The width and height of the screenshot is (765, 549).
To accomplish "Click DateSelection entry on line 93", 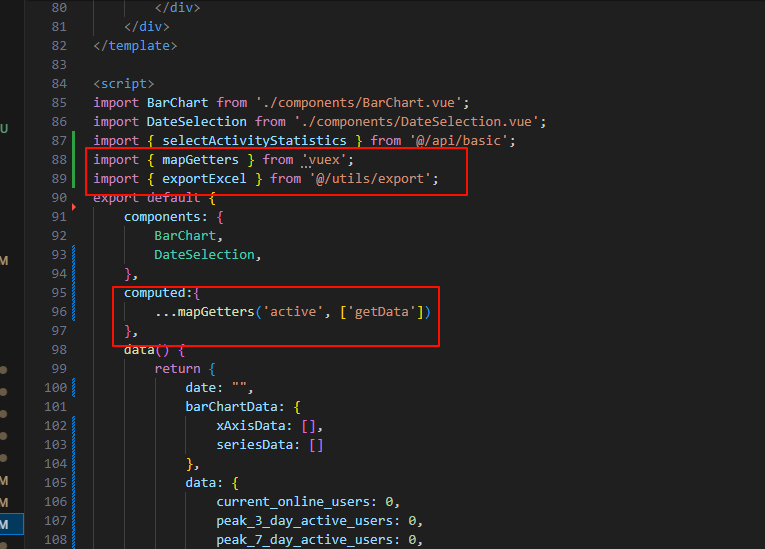I will tap(204, 255).
